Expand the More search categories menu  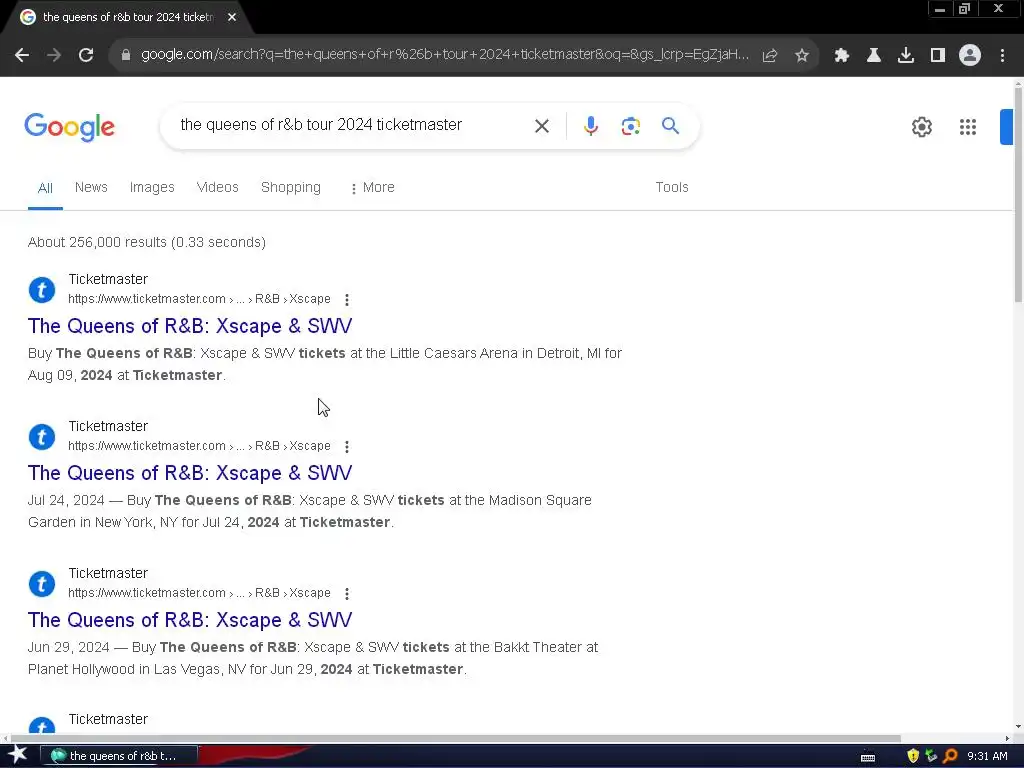pos(372,187)
